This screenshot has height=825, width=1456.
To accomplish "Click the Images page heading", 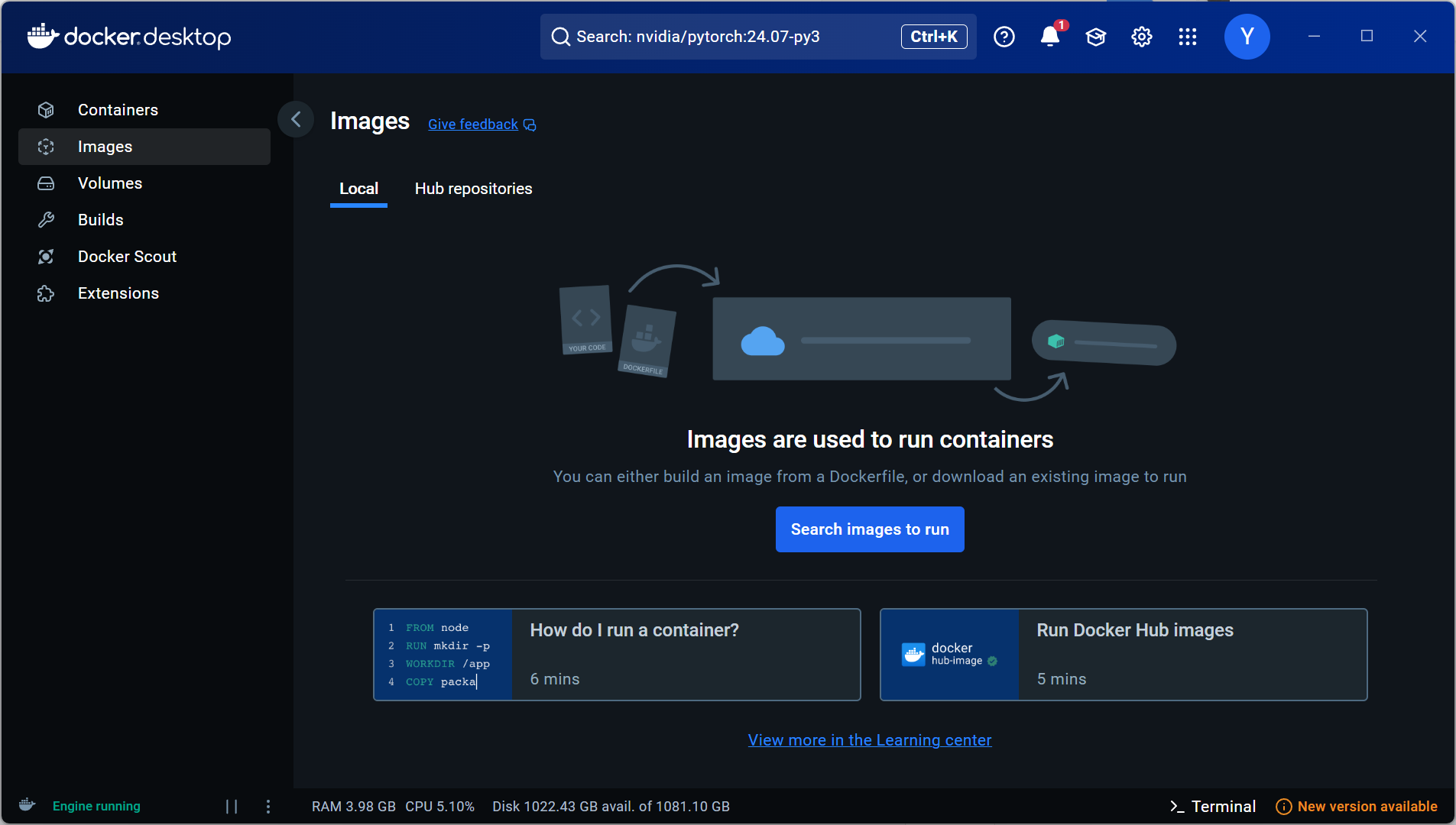I will (370, 121).
